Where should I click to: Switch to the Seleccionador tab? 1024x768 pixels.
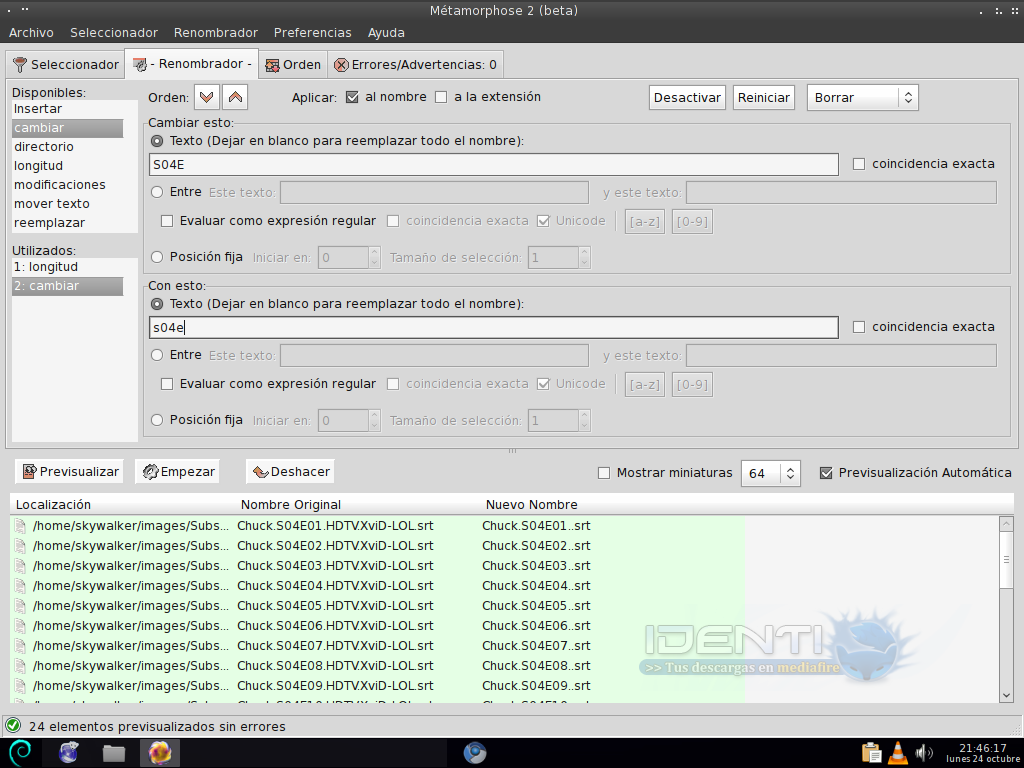click(x=65, y=65)
